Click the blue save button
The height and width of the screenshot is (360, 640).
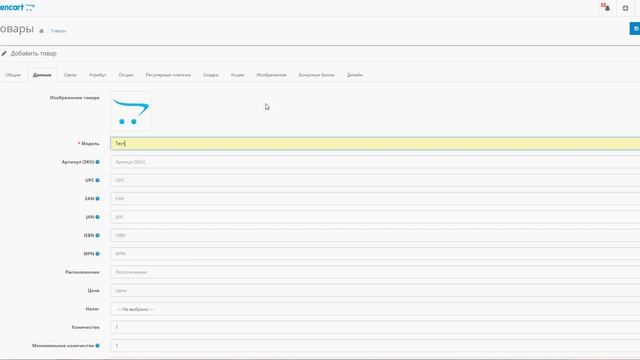635,29
